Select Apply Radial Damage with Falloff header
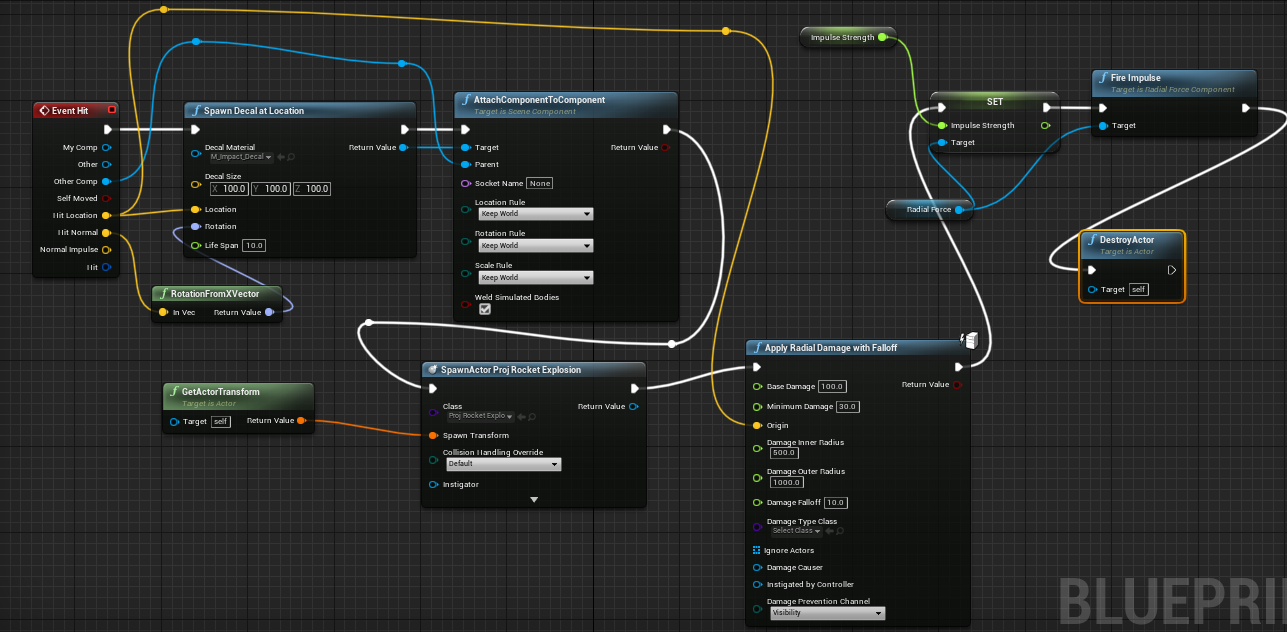Viewport: 1287px width, 632px height. (858, 348)
